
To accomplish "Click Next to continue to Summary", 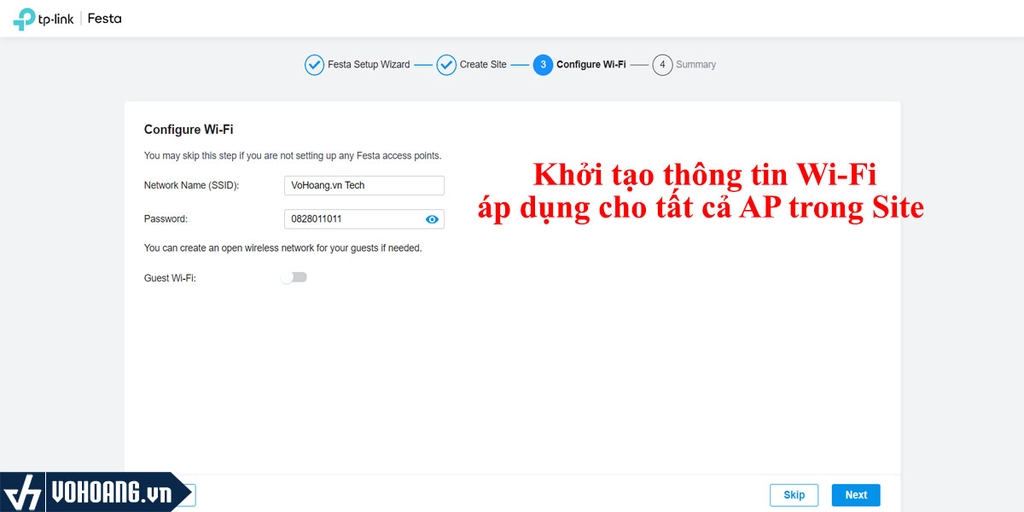I will click(856, 495).
